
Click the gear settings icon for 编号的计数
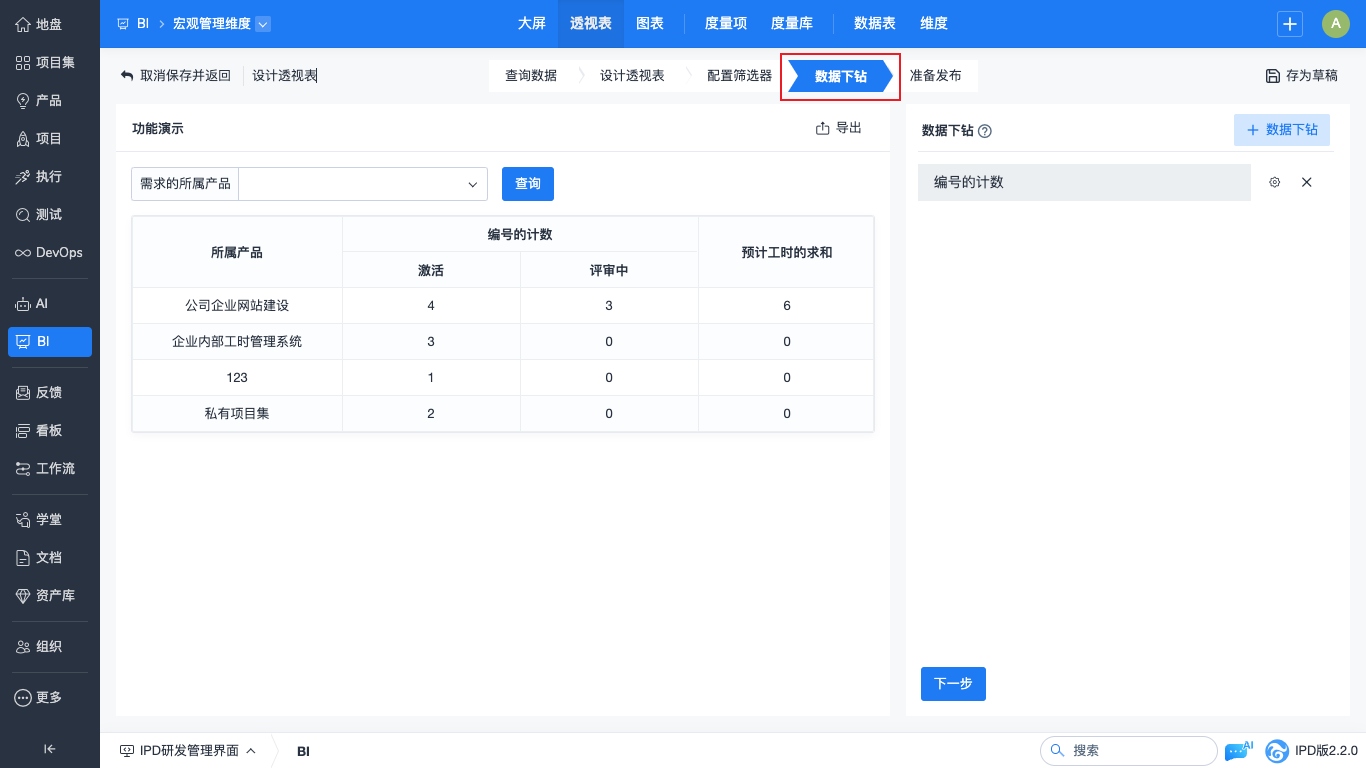1274,183
